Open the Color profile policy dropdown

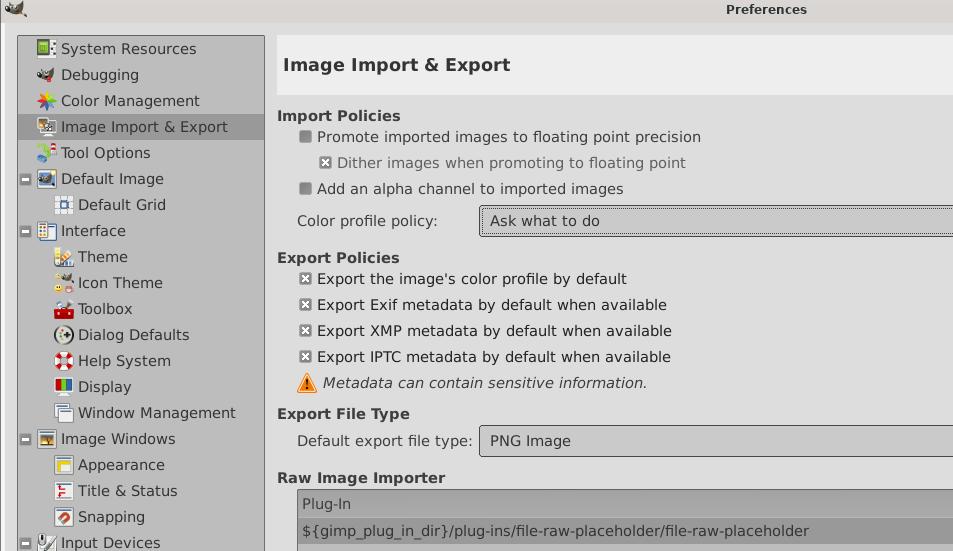coord(715,221)
